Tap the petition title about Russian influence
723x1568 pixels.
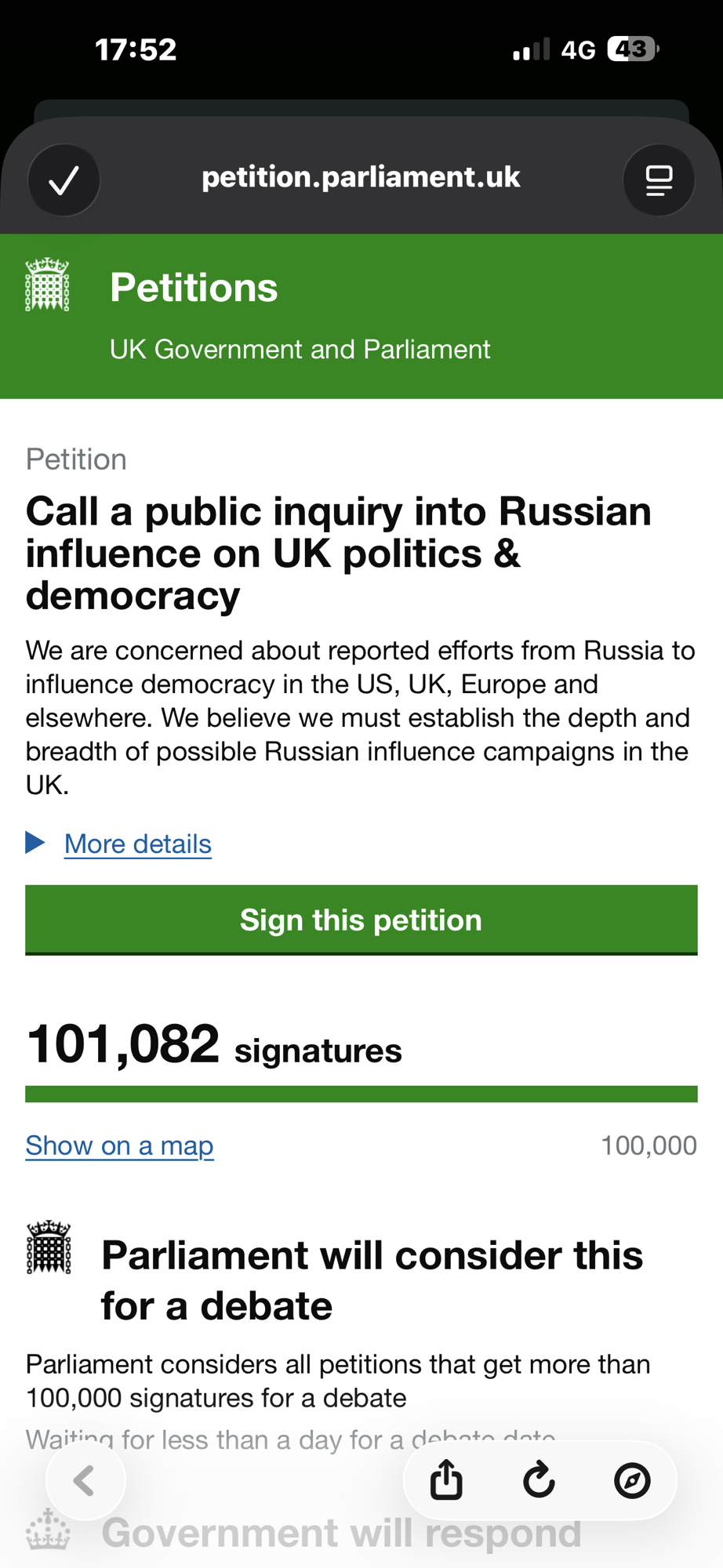[x=339, y=554]
